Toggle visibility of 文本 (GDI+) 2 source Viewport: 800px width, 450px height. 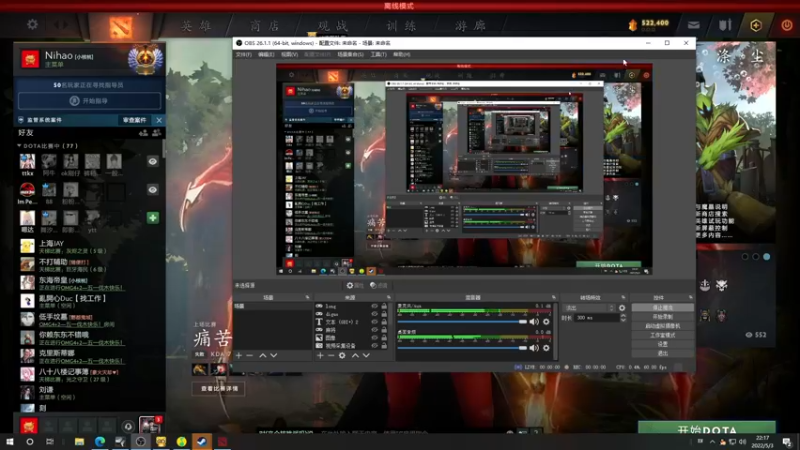tap(374, 322)
